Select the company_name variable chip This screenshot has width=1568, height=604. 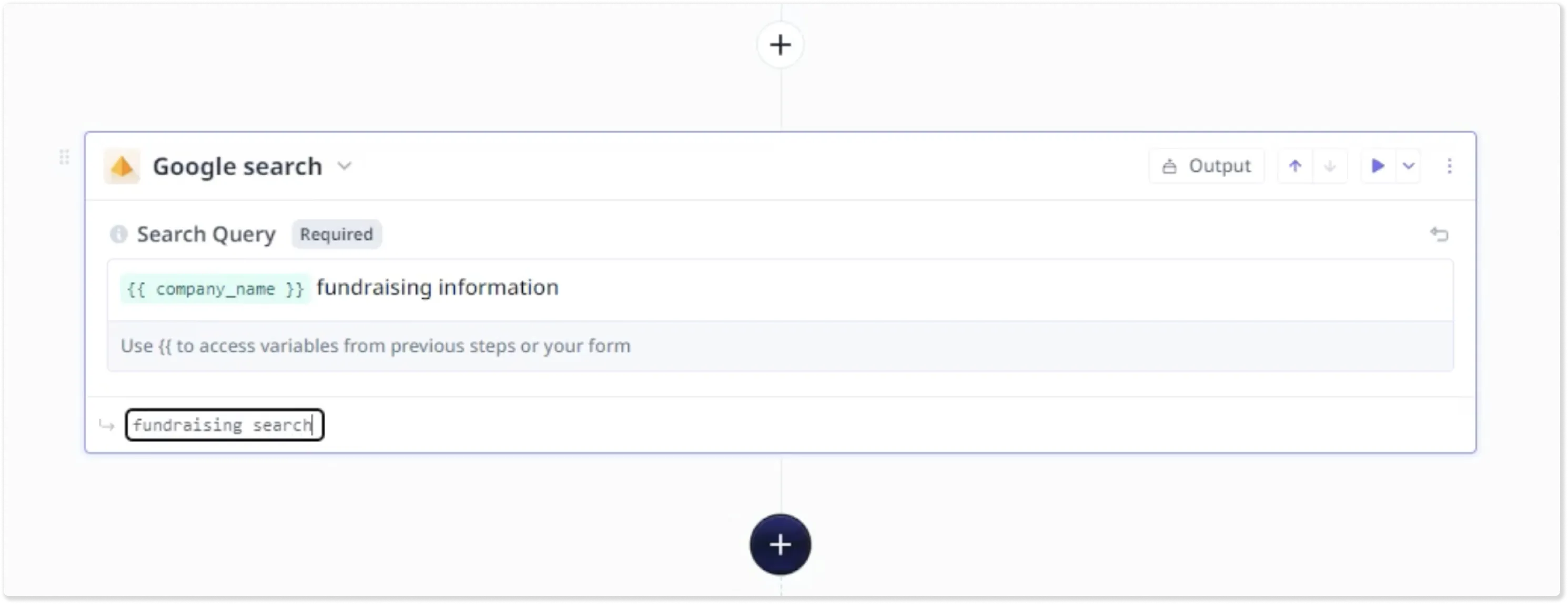(x=215, y=289)
